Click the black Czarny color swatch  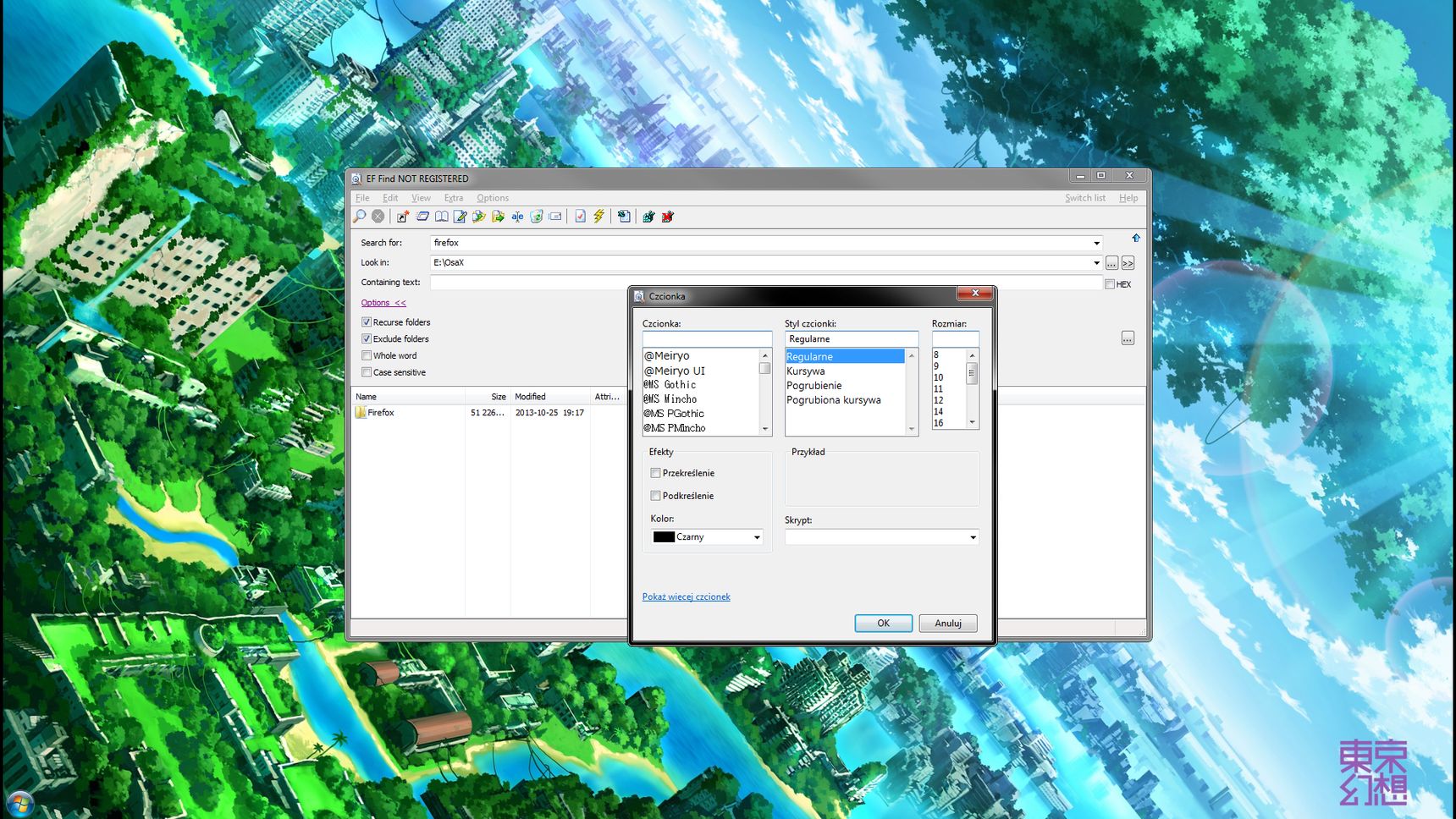point(664,537)
